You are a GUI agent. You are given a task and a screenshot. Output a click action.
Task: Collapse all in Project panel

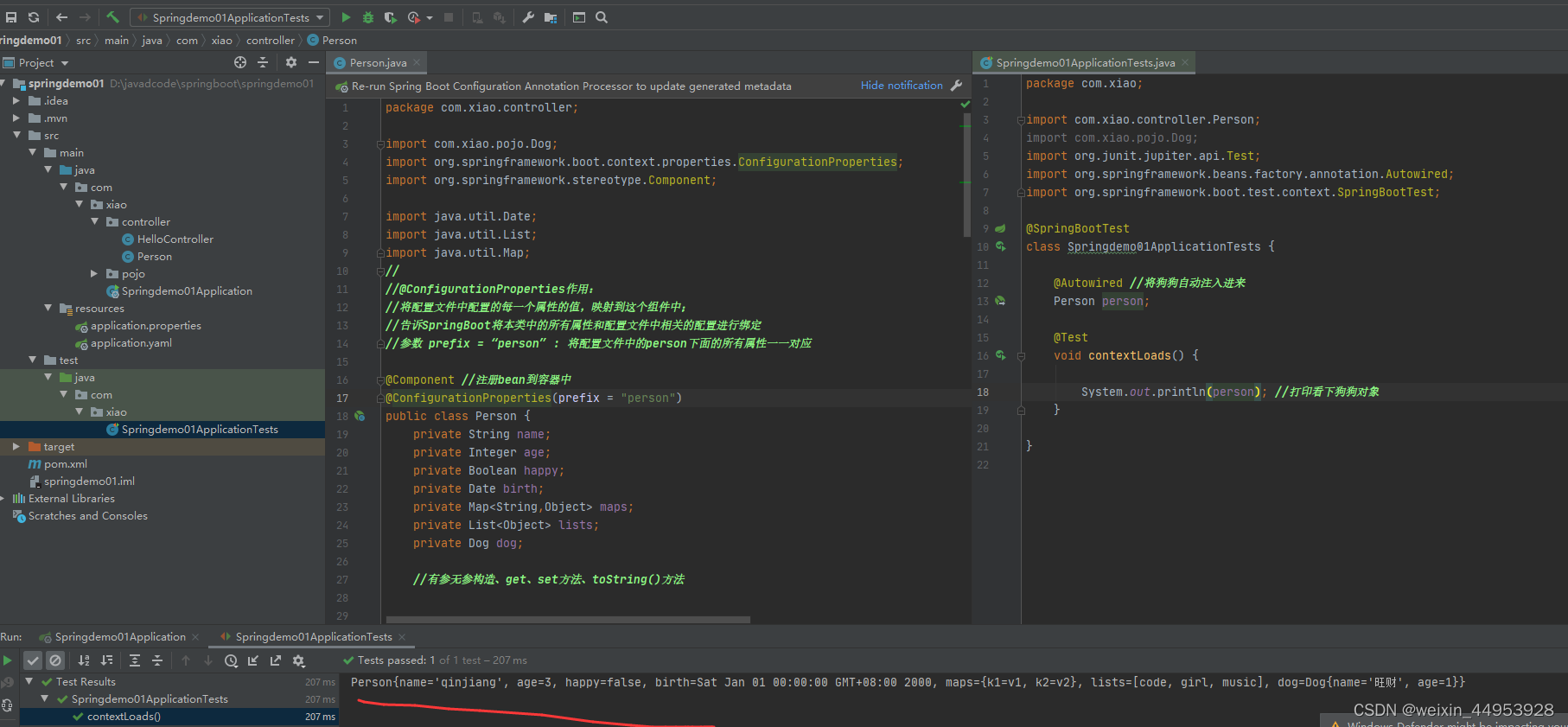coord(263,62)
